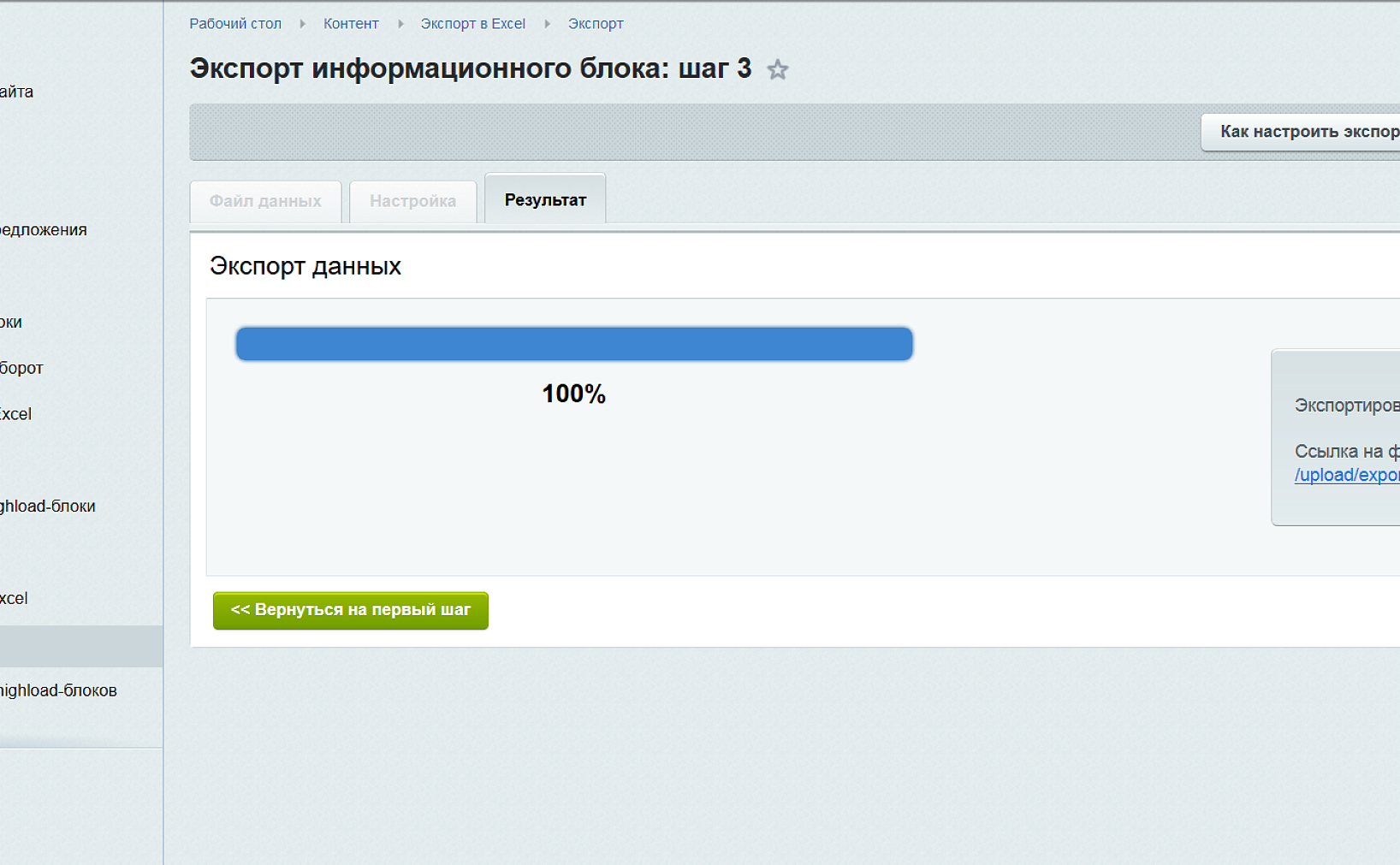Image resolution: width=1400 pixels, height=865 pixels.
Task: Open the Рабочий стол breadcrumb link
Action: [x=235, y=24]
